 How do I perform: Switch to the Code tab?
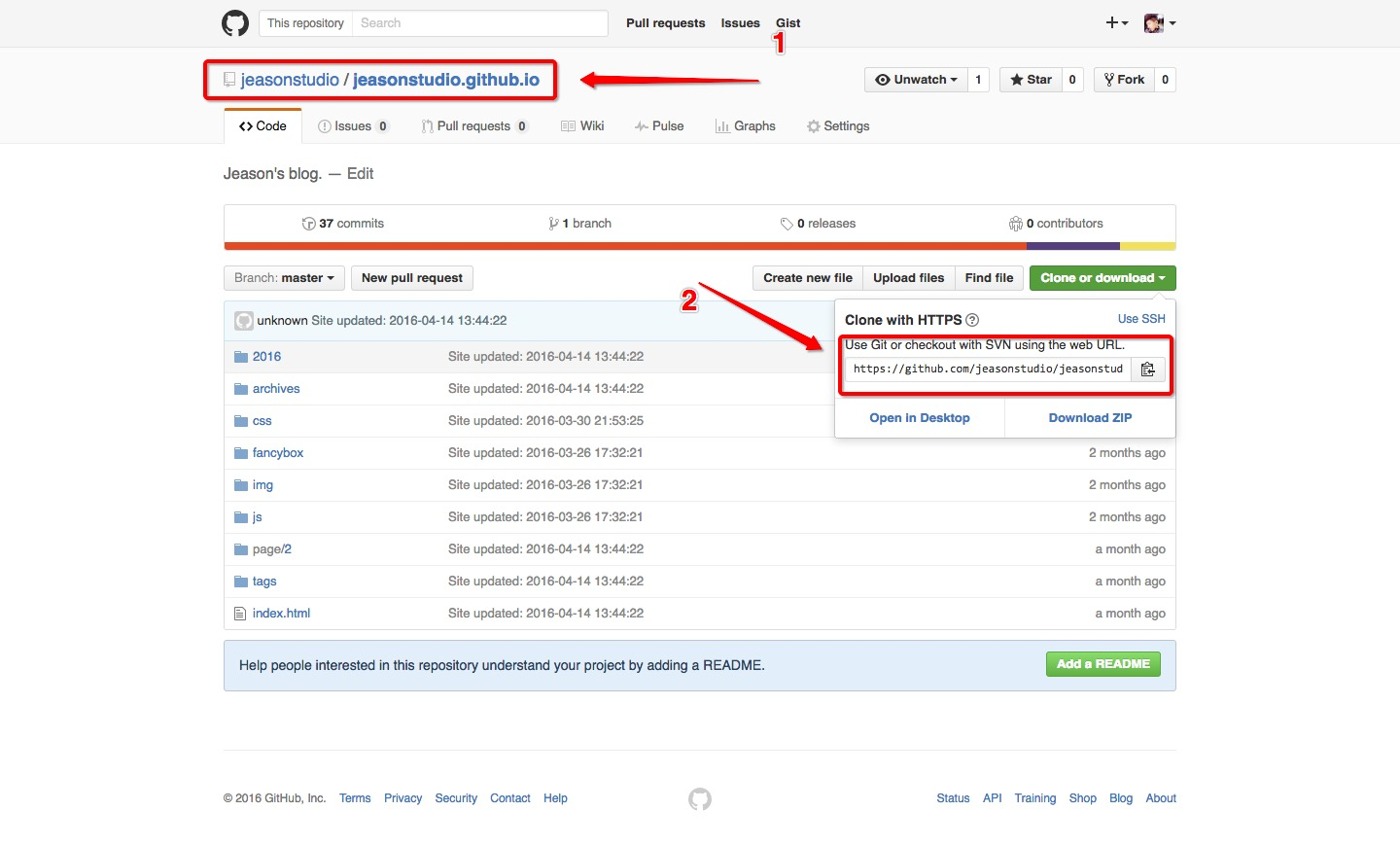tap(262, 126)
